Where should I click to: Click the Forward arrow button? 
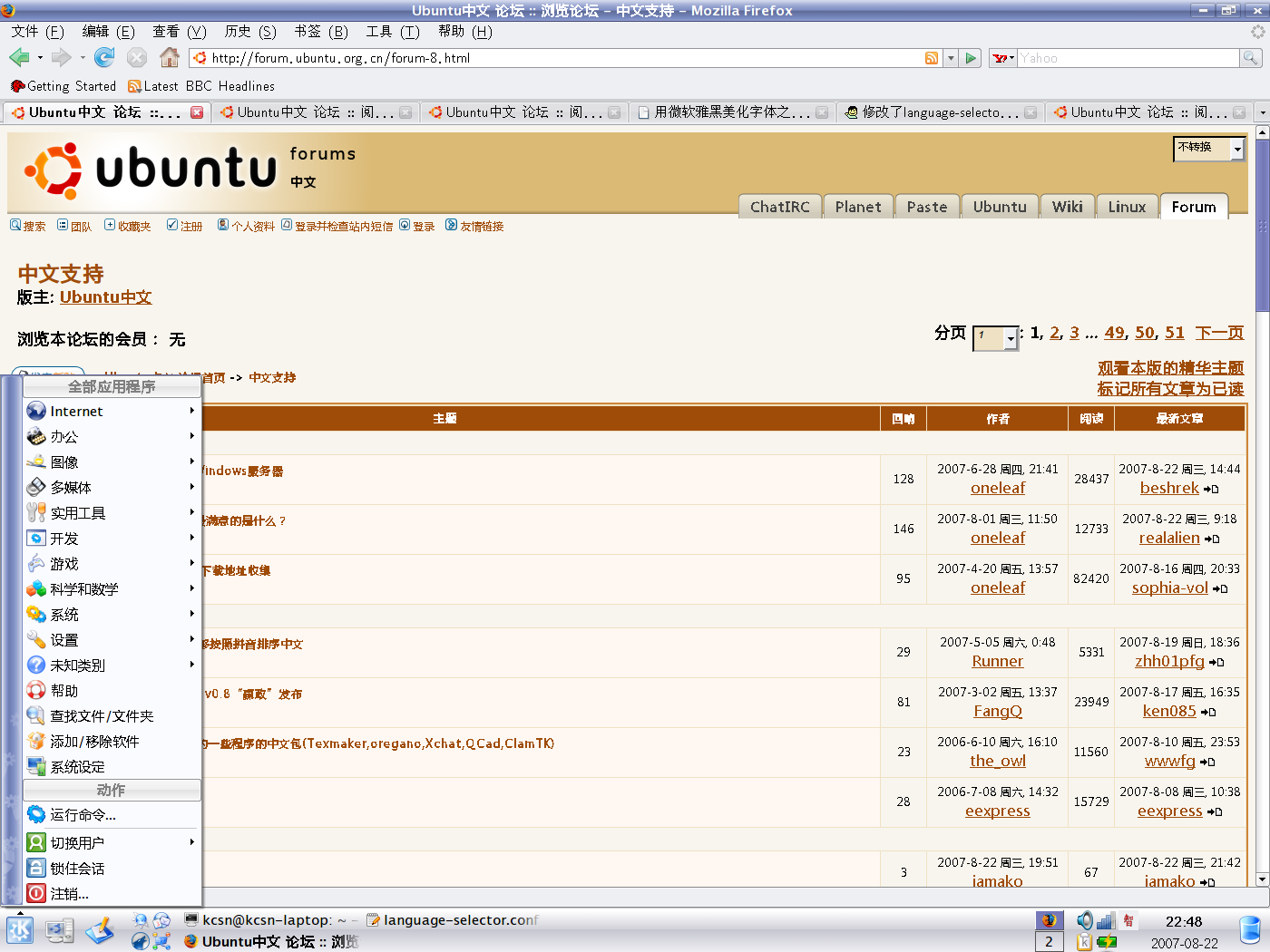click(x=61, y=57)
